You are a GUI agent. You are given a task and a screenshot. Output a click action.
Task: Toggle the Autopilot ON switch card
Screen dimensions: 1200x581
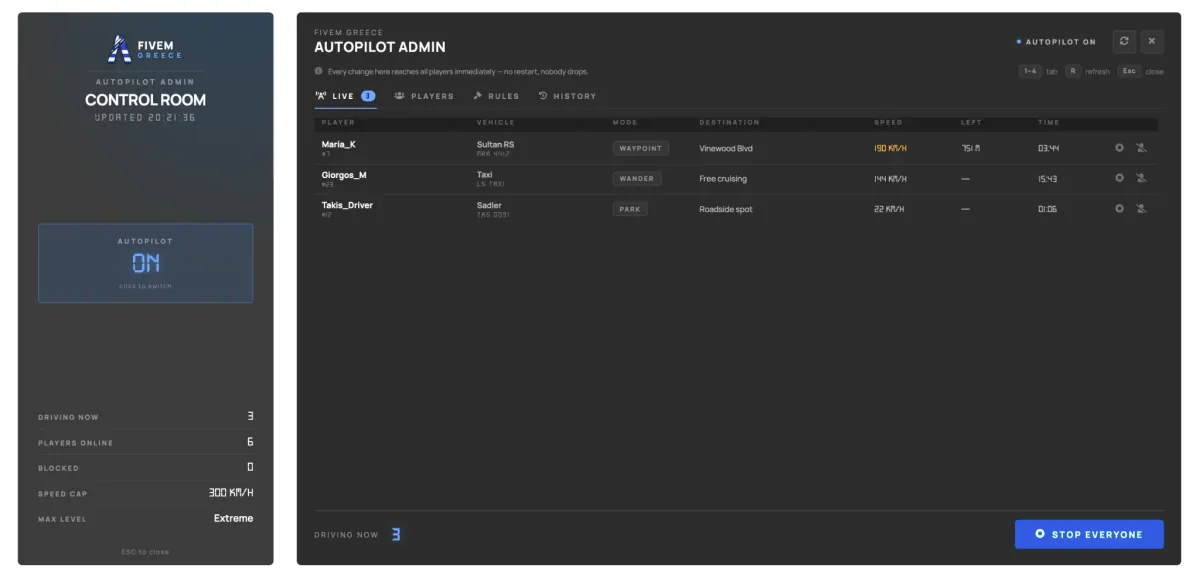pos(145,263)
